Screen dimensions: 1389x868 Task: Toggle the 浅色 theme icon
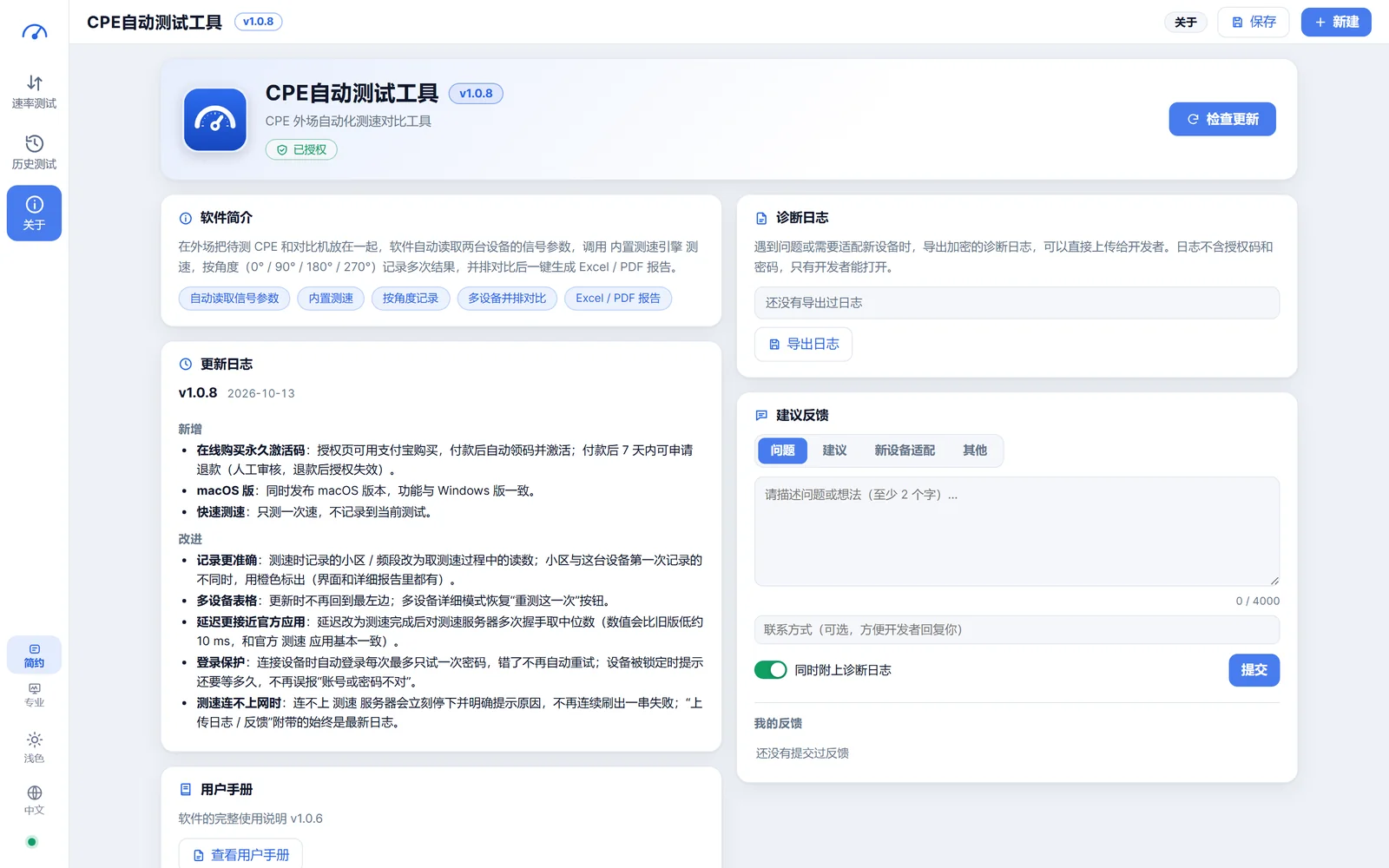[x=34, y=747]
